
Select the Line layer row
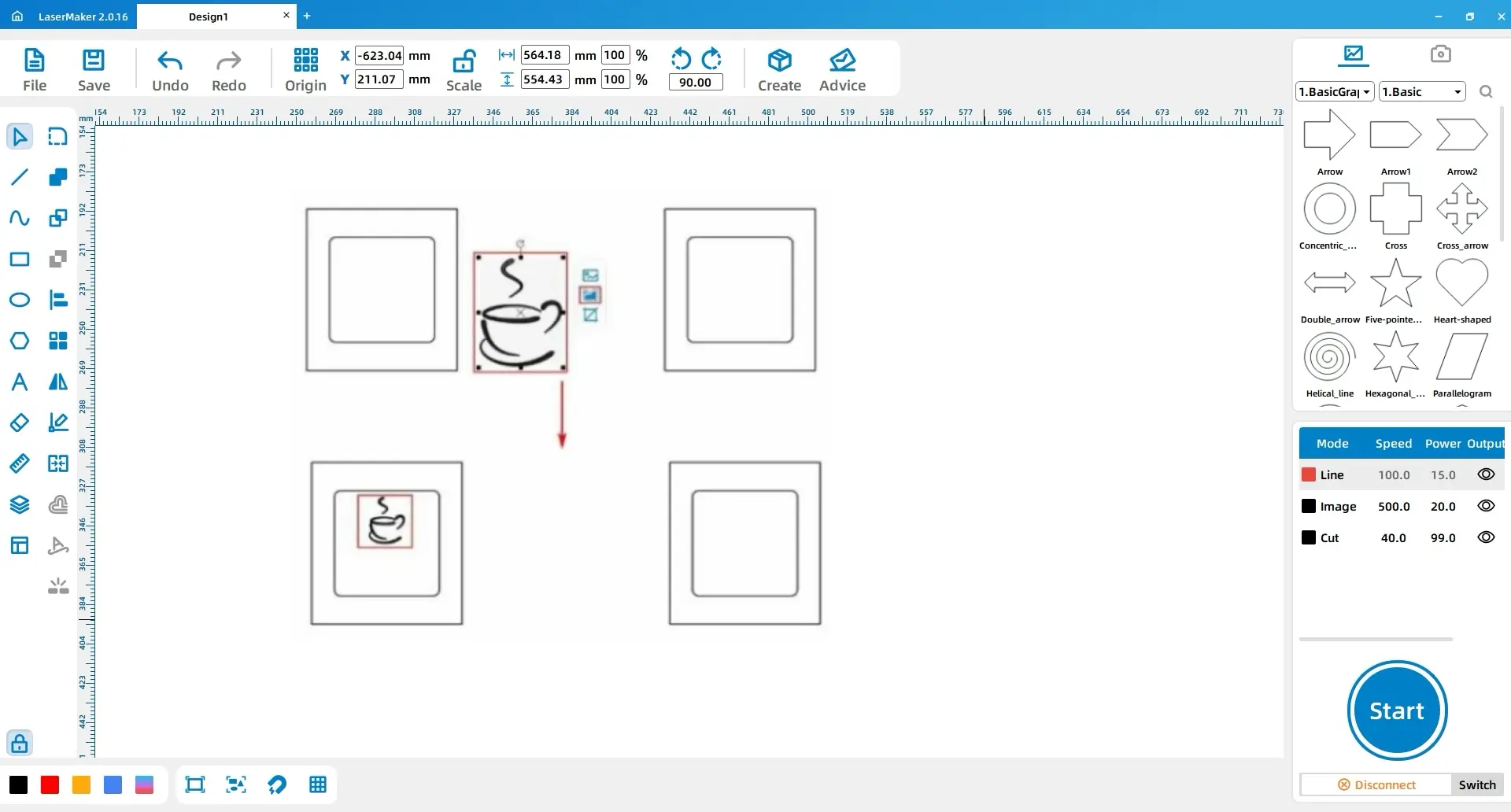1401,474
